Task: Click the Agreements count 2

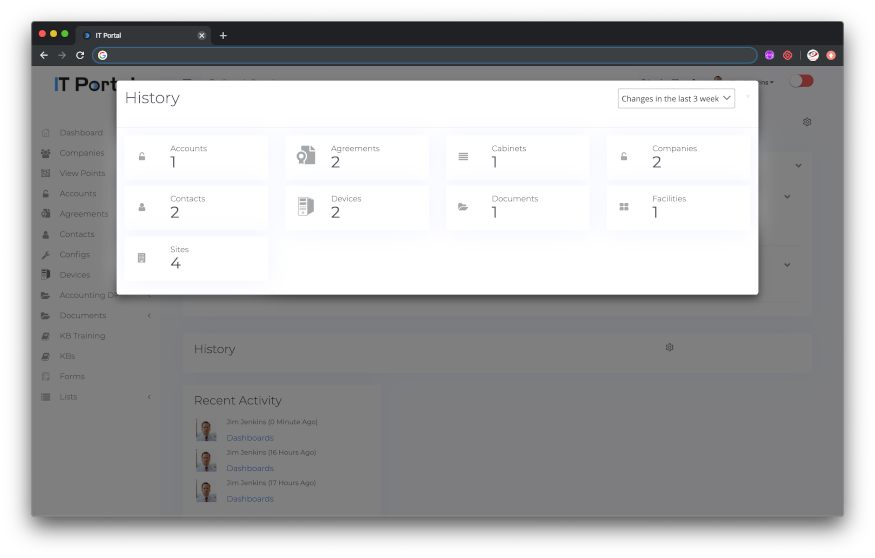Action: [x=335, y=162]
